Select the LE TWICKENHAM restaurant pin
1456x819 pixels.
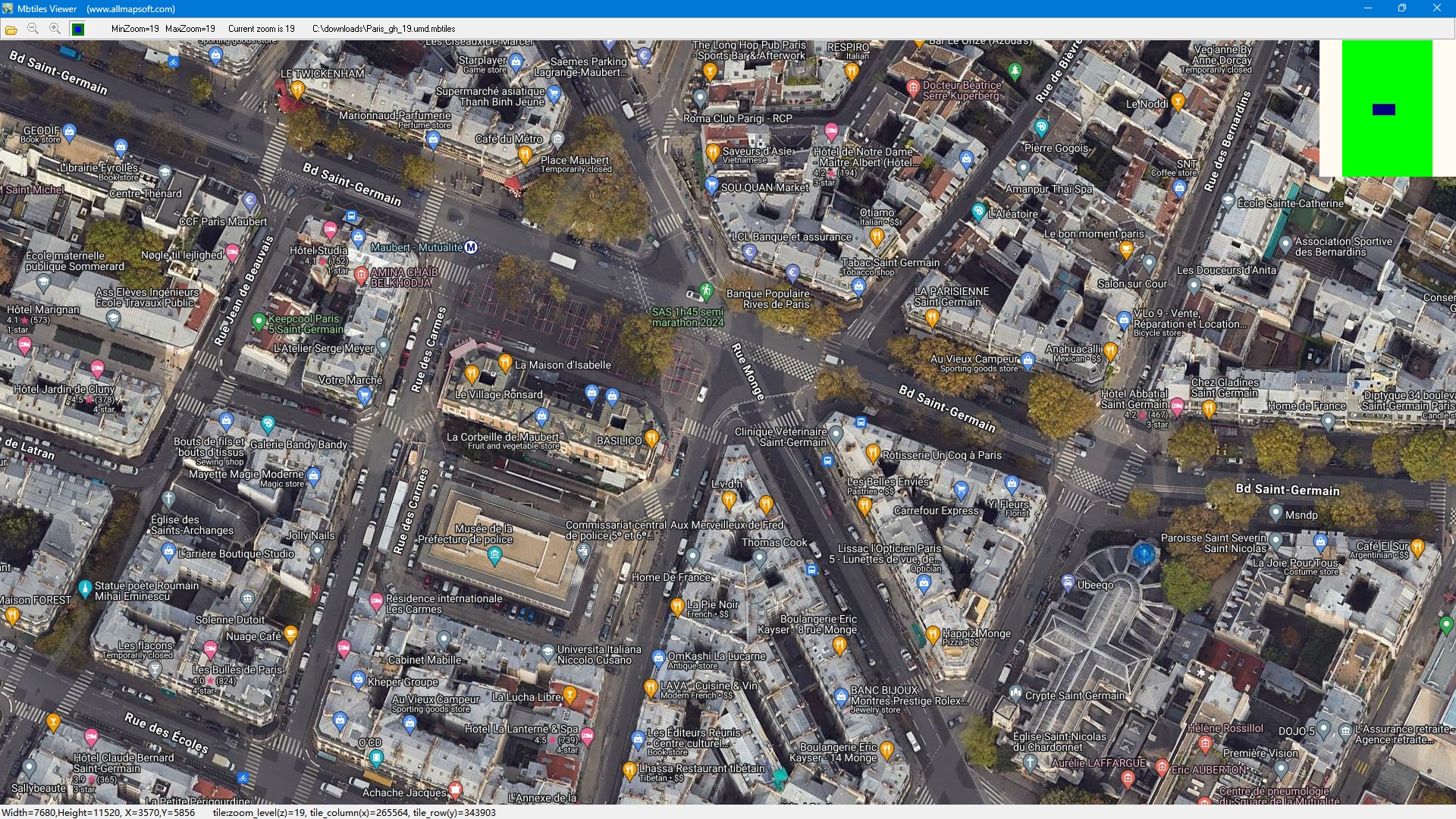(297, 89)
